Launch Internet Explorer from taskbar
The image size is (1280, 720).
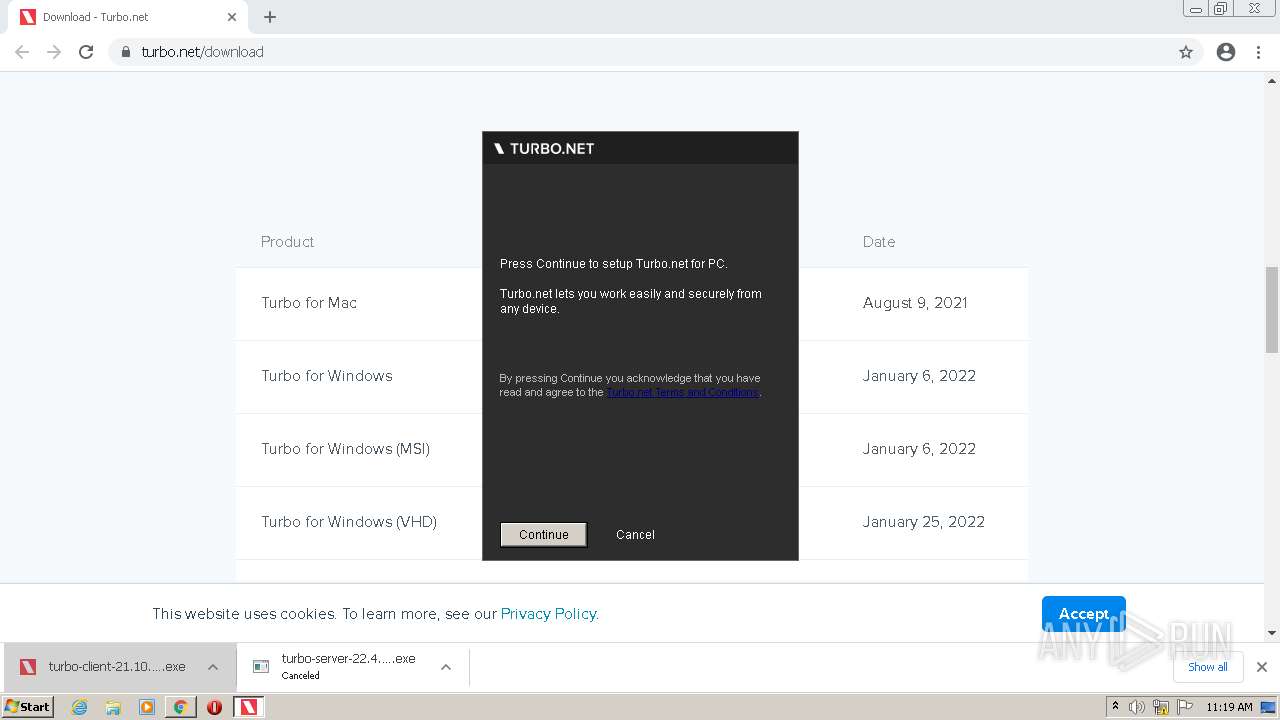coord(80,706)
